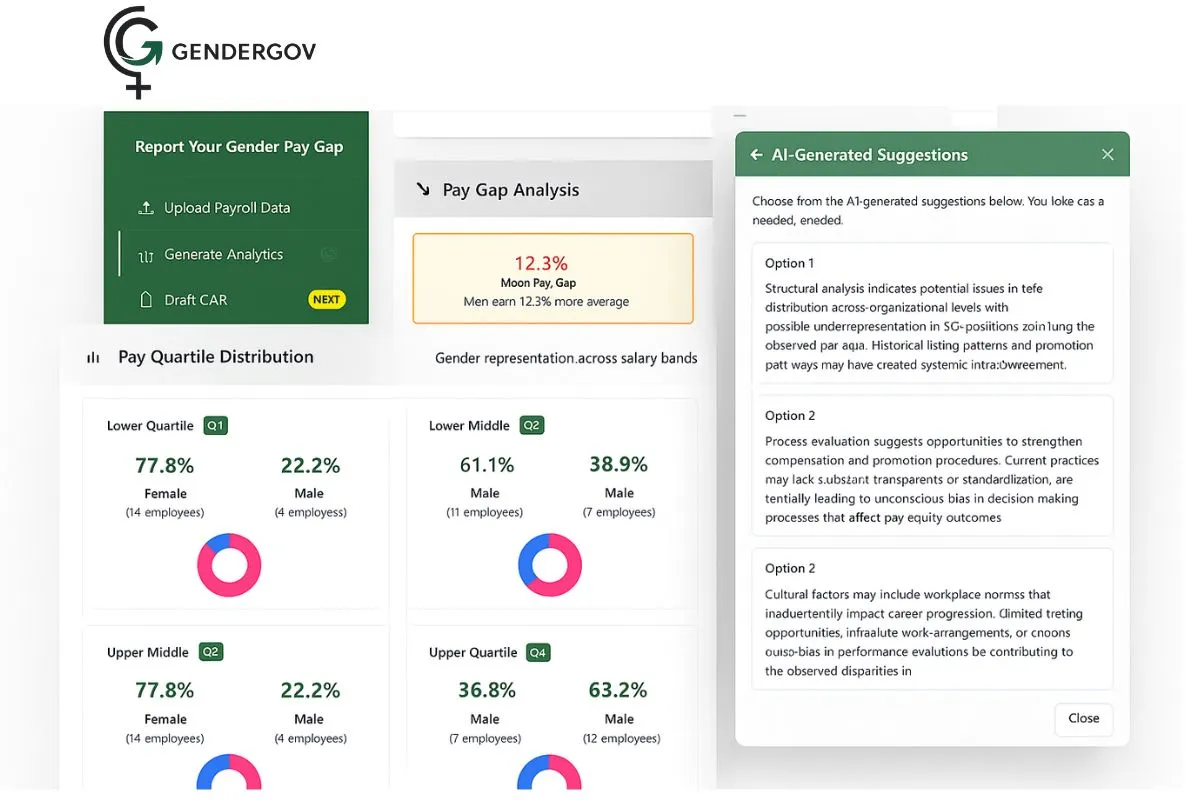Click the Lower Quartile donut chart
This screenshot has width=1200, height=800.
pyautogui.click(x=229, y=565)
